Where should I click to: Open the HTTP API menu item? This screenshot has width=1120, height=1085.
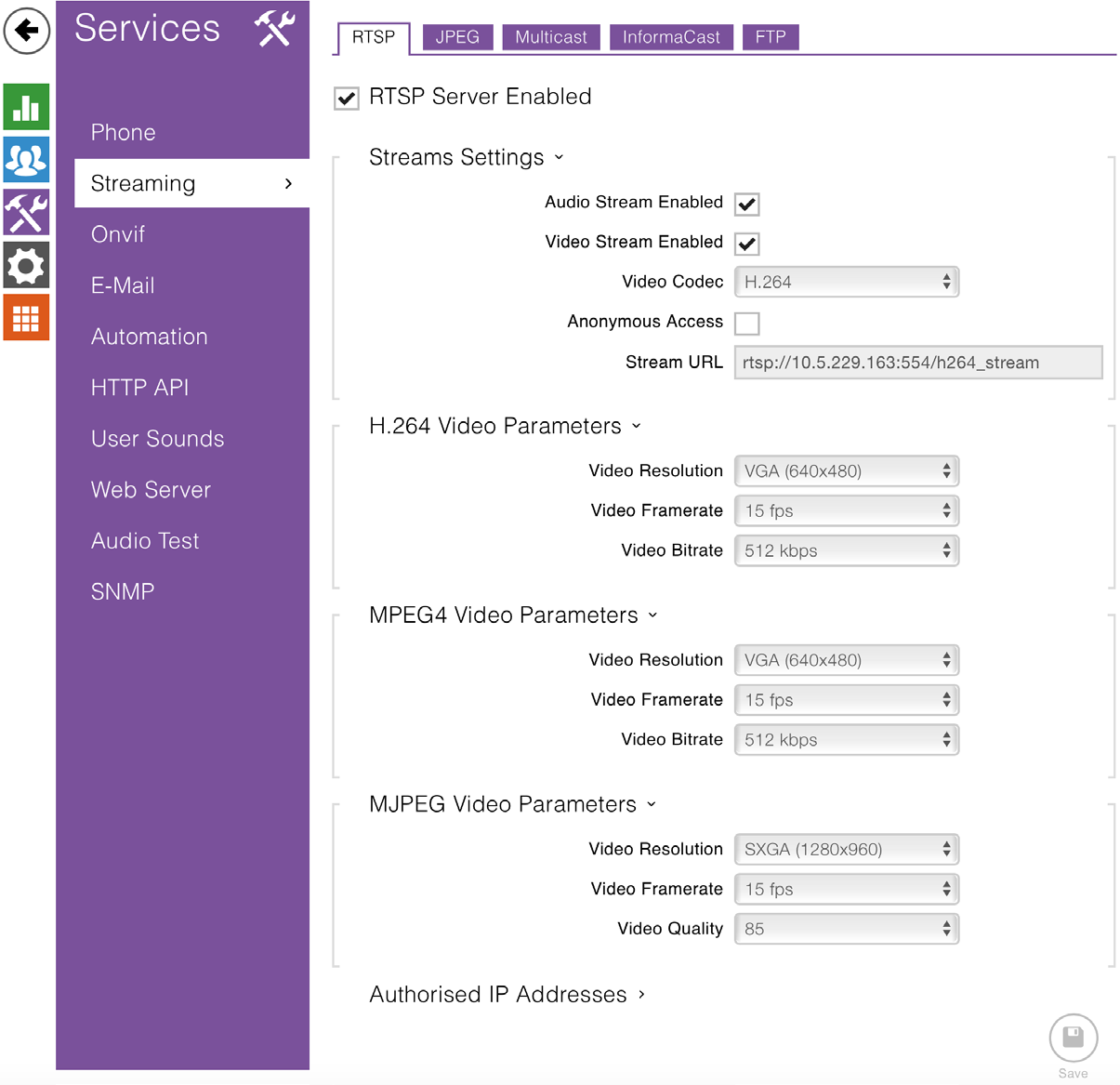tap(139, 388)
